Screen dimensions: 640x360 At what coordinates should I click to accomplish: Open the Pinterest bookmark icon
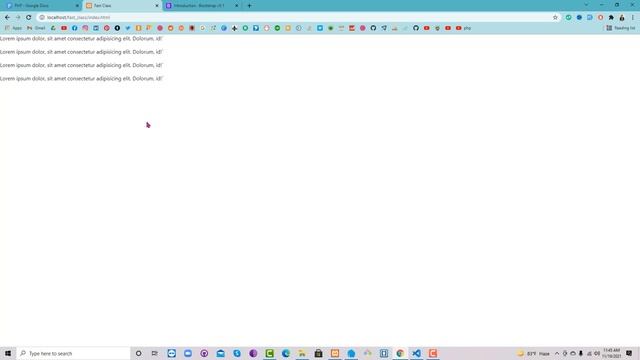click(107, 28)
